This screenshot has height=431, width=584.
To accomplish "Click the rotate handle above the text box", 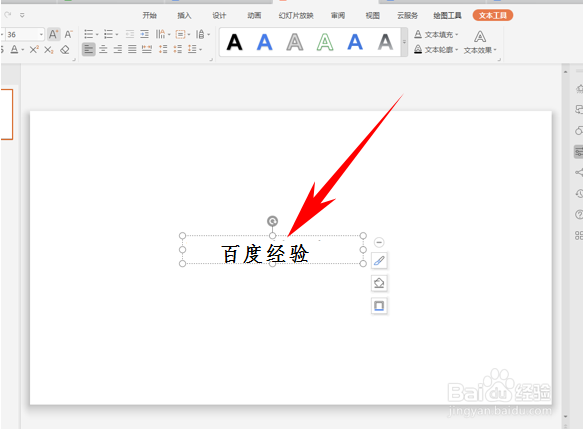I will [x=273, y=221].
